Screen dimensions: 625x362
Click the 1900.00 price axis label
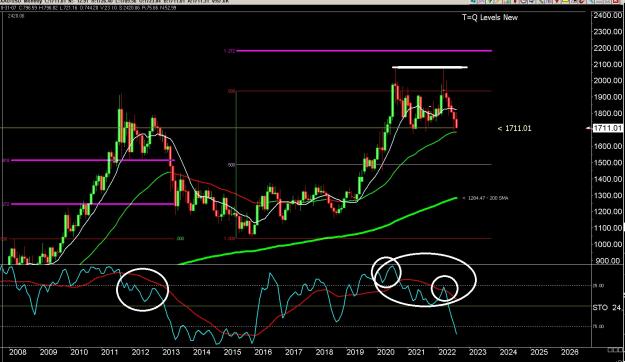pos(607,97)
